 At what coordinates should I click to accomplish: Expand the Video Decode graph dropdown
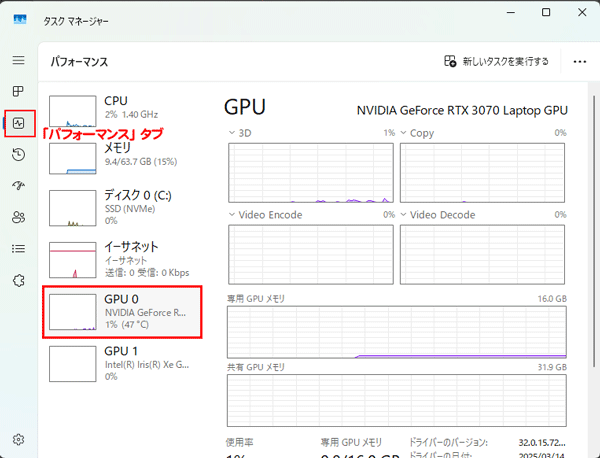(405, 215)
